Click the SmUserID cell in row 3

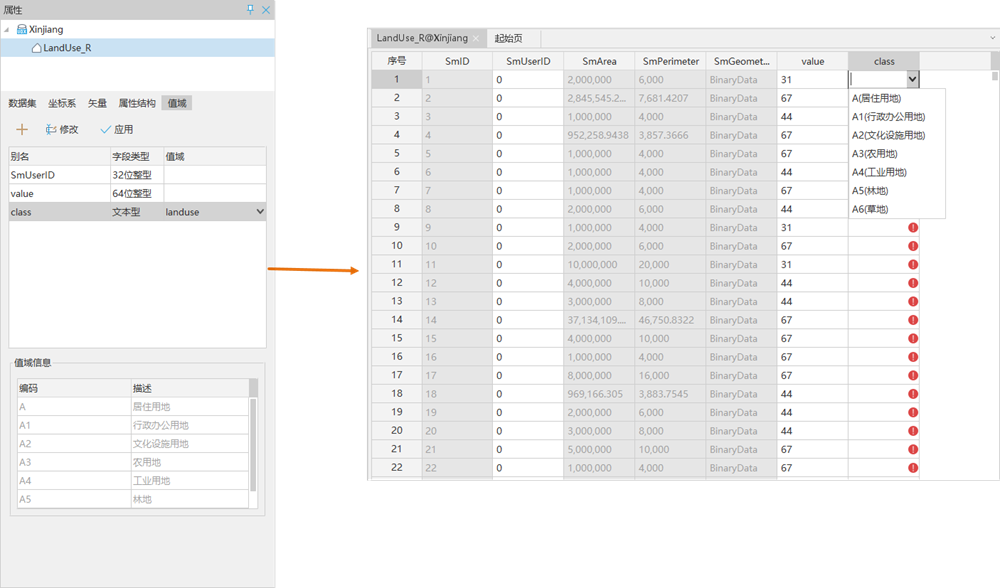point(527,116)
